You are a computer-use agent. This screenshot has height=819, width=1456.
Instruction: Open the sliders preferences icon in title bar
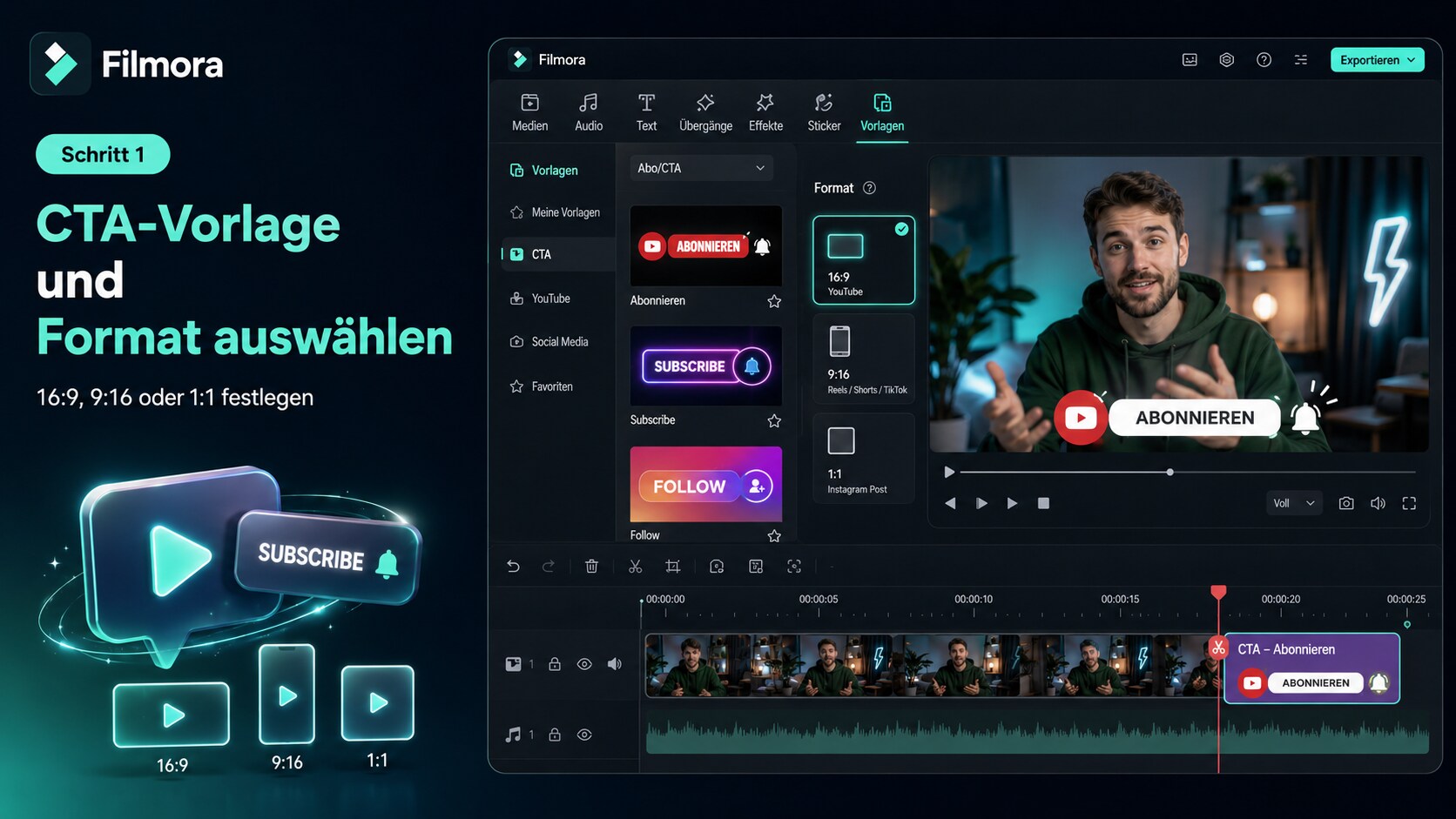coord(1301,60)
